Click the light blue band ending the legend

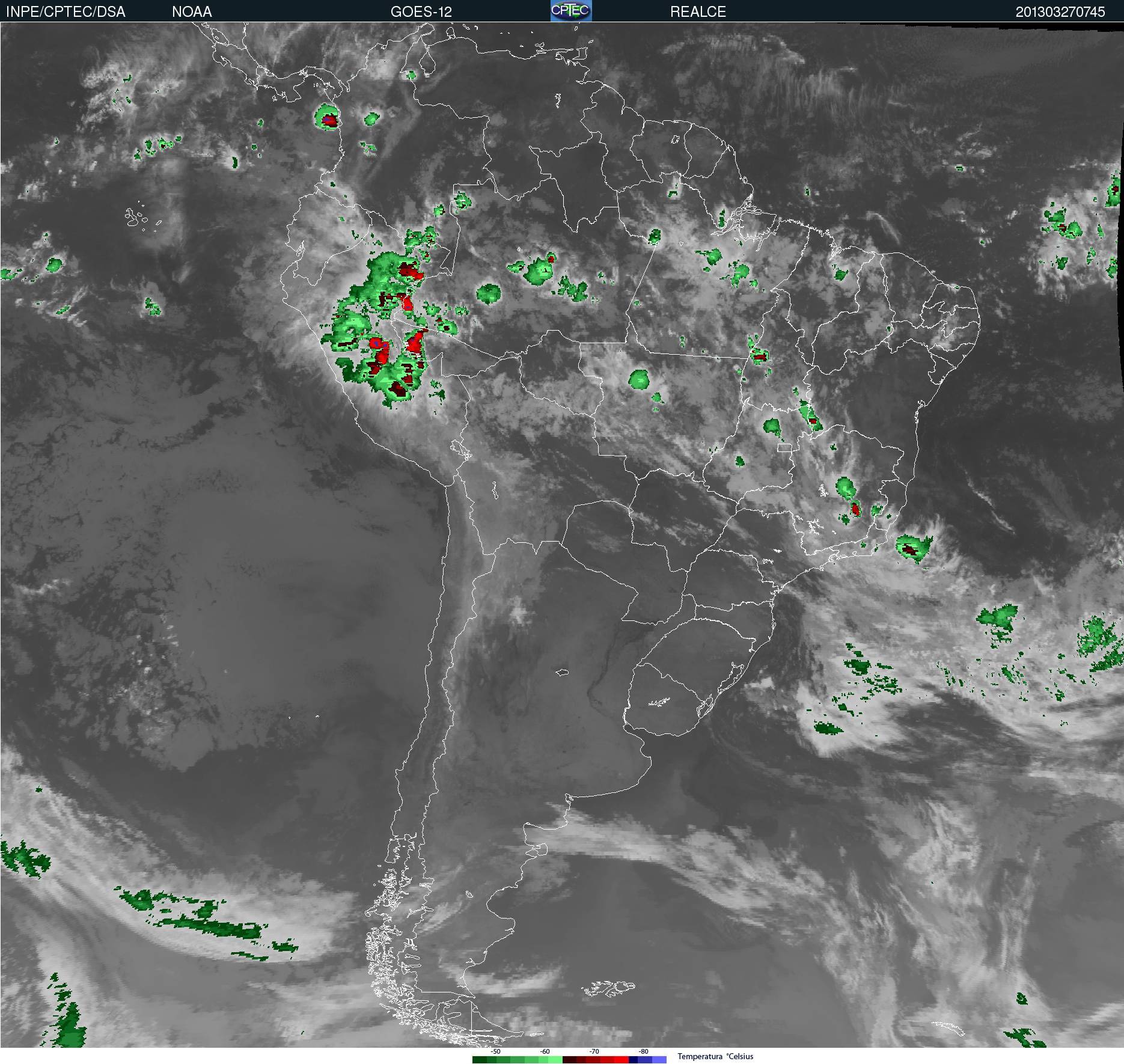pyautogui.click(x=659, y=1060)
